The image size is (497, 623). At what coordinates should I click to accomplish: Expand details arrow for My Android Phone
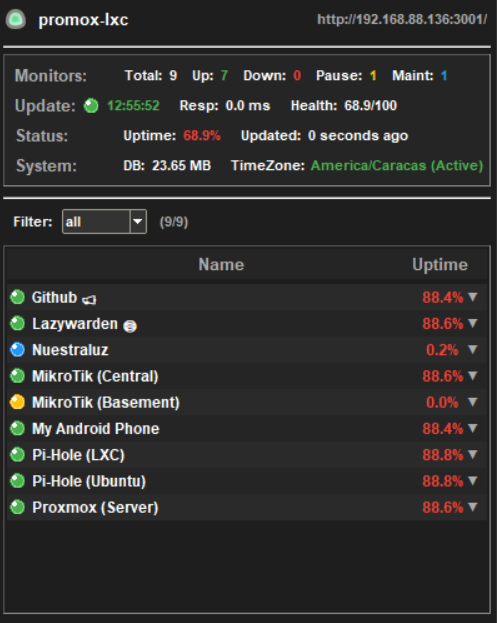click(x=472, y=428)
